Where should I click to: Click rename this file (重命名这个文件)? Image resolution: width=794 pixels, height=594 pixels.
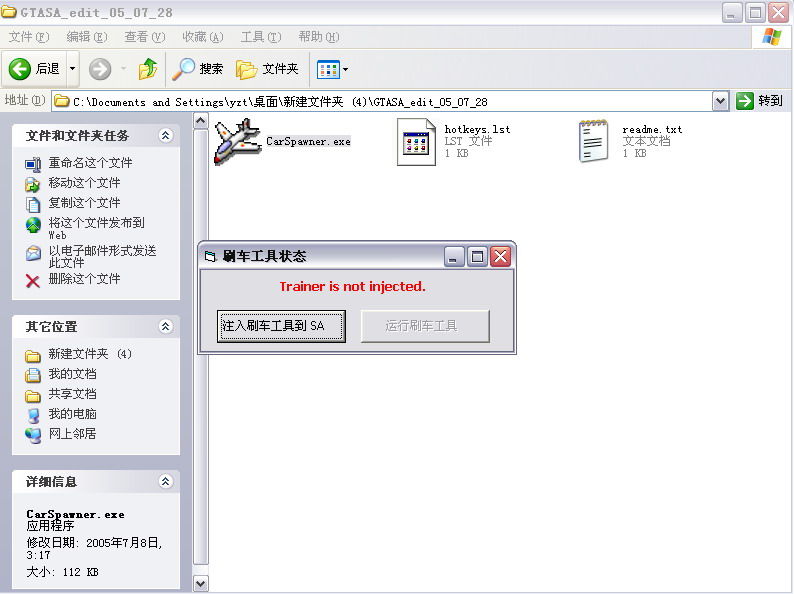tap(90, 163)
